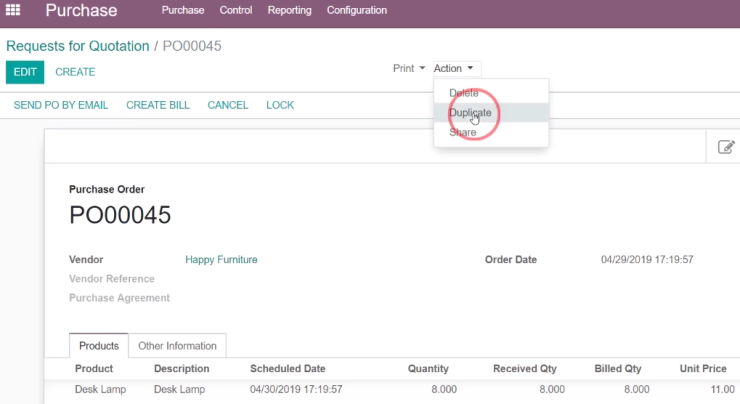Screen dimensions: 740x404
Task: Lock the order with LOCK button
Action: coord(280,105)
